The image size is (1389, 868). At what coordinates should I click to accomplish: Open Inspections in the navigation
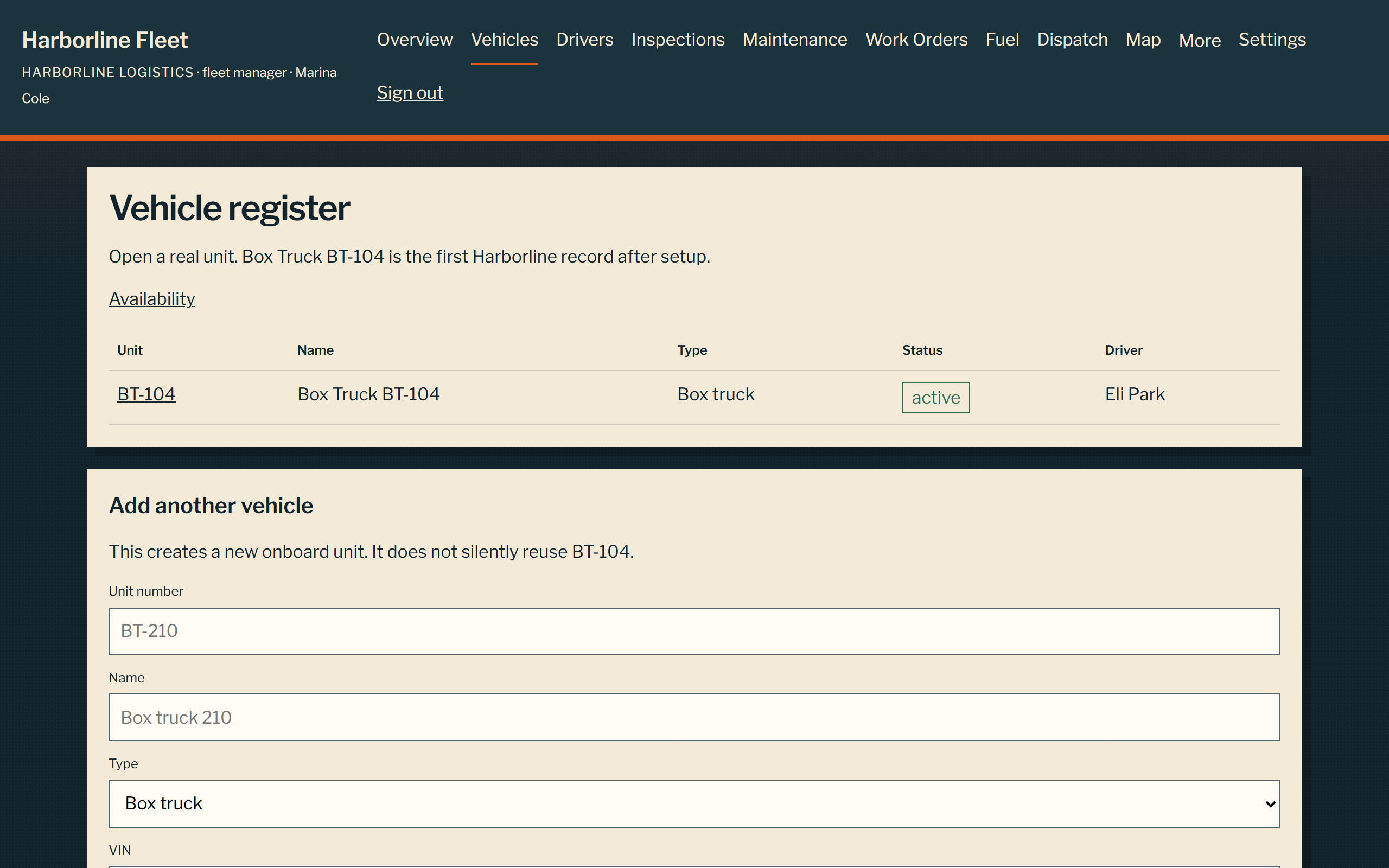coord(678,40)
